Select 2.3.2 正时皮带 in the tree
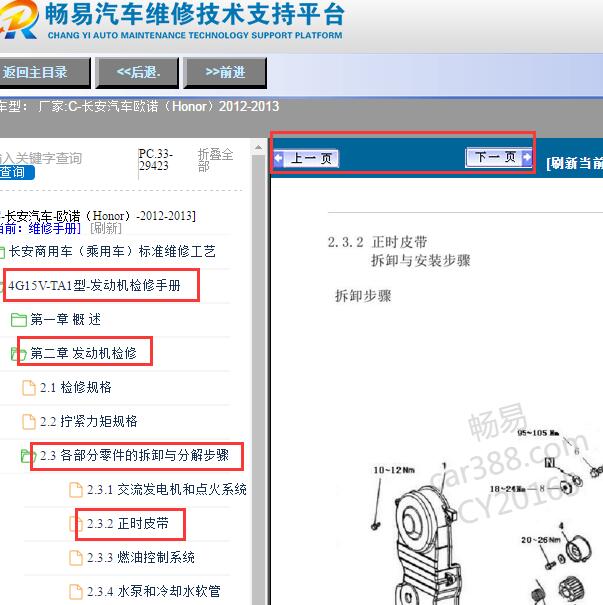This screenshot has height=605, width=603. [x=128, y=524]
